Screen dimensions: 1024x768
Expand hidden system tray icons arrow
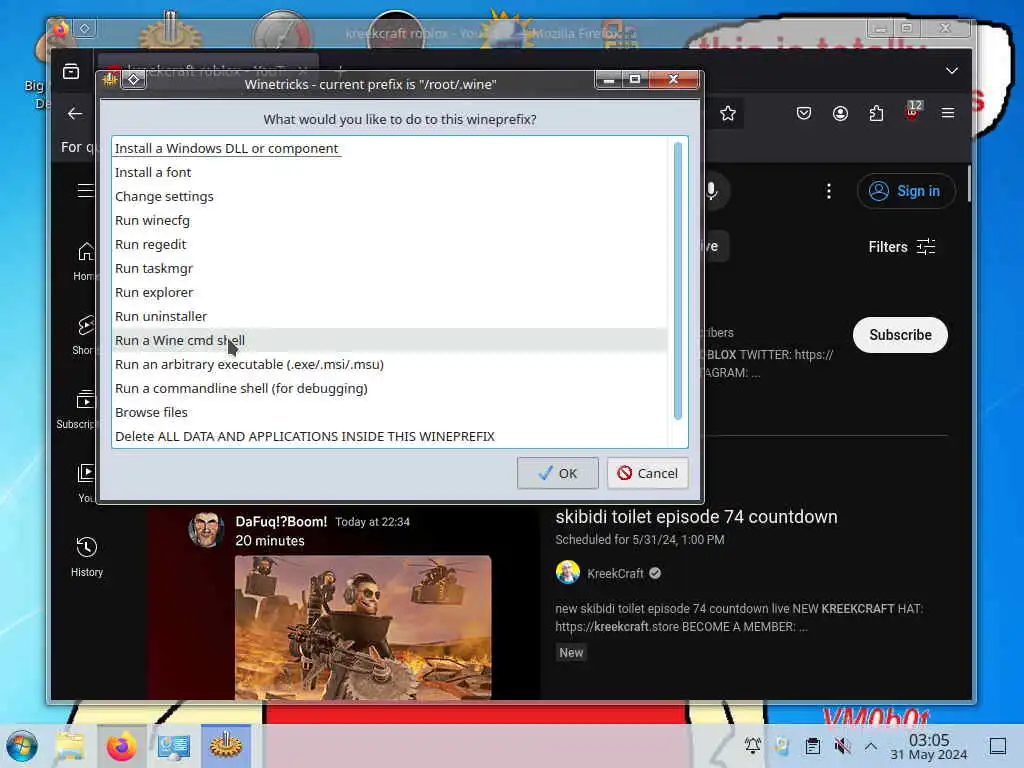[x=871, y=745]
